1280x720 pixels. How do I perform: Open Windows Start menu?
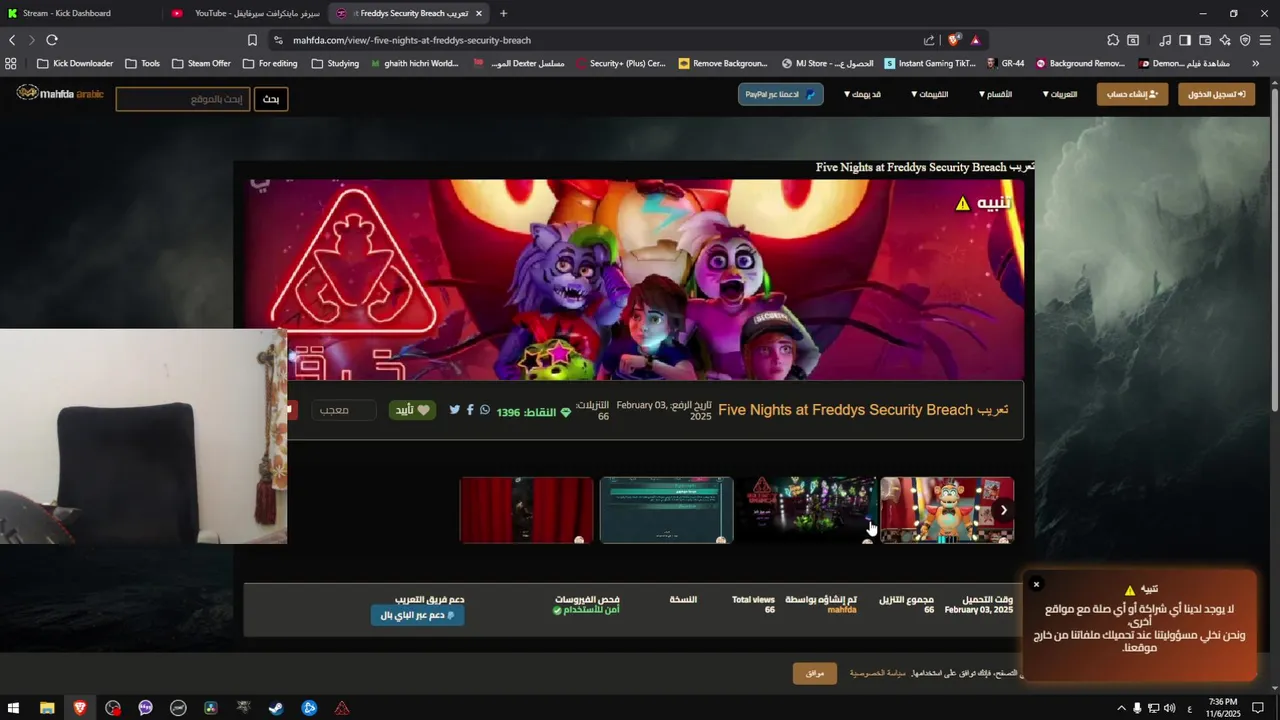tap(14, 708)
